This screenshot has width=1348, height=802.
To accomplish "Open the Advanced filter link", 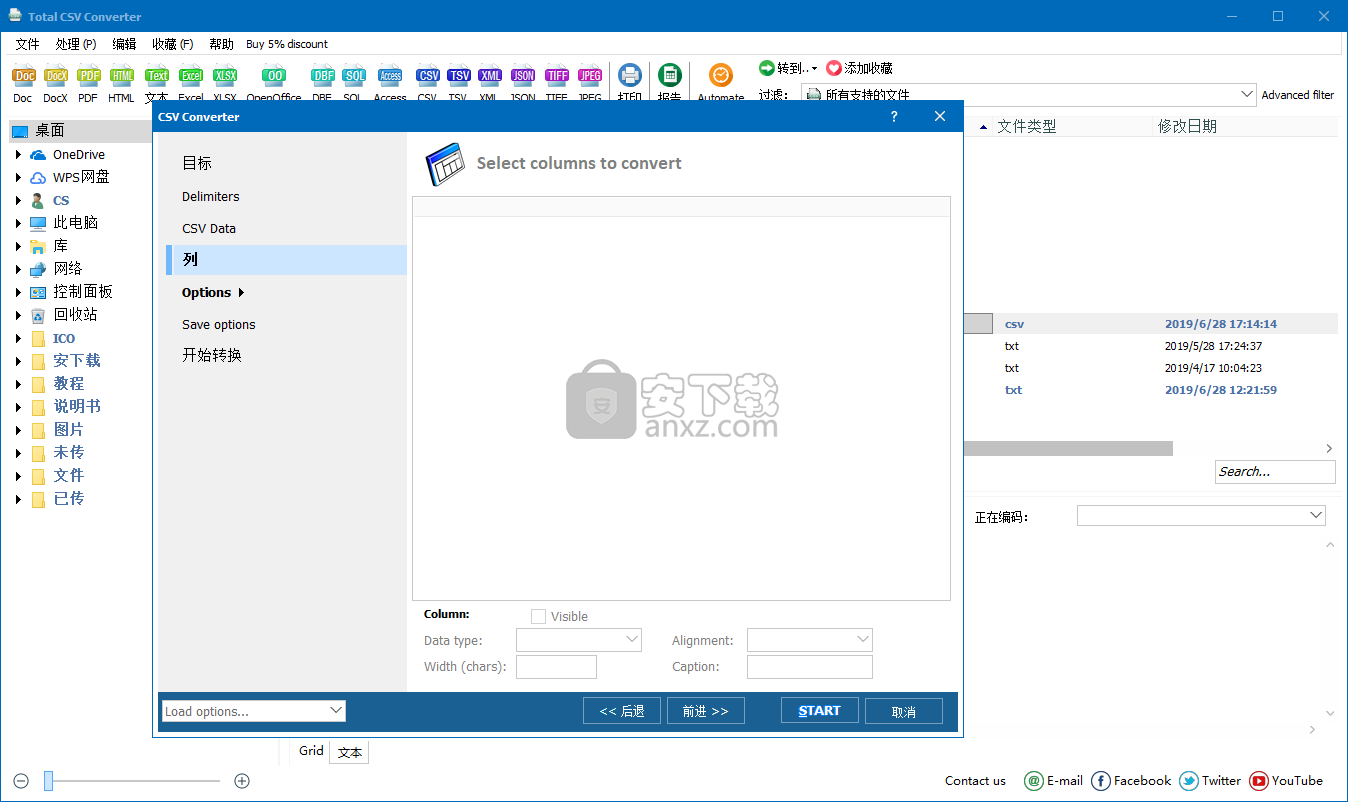I will point(1297,95).
